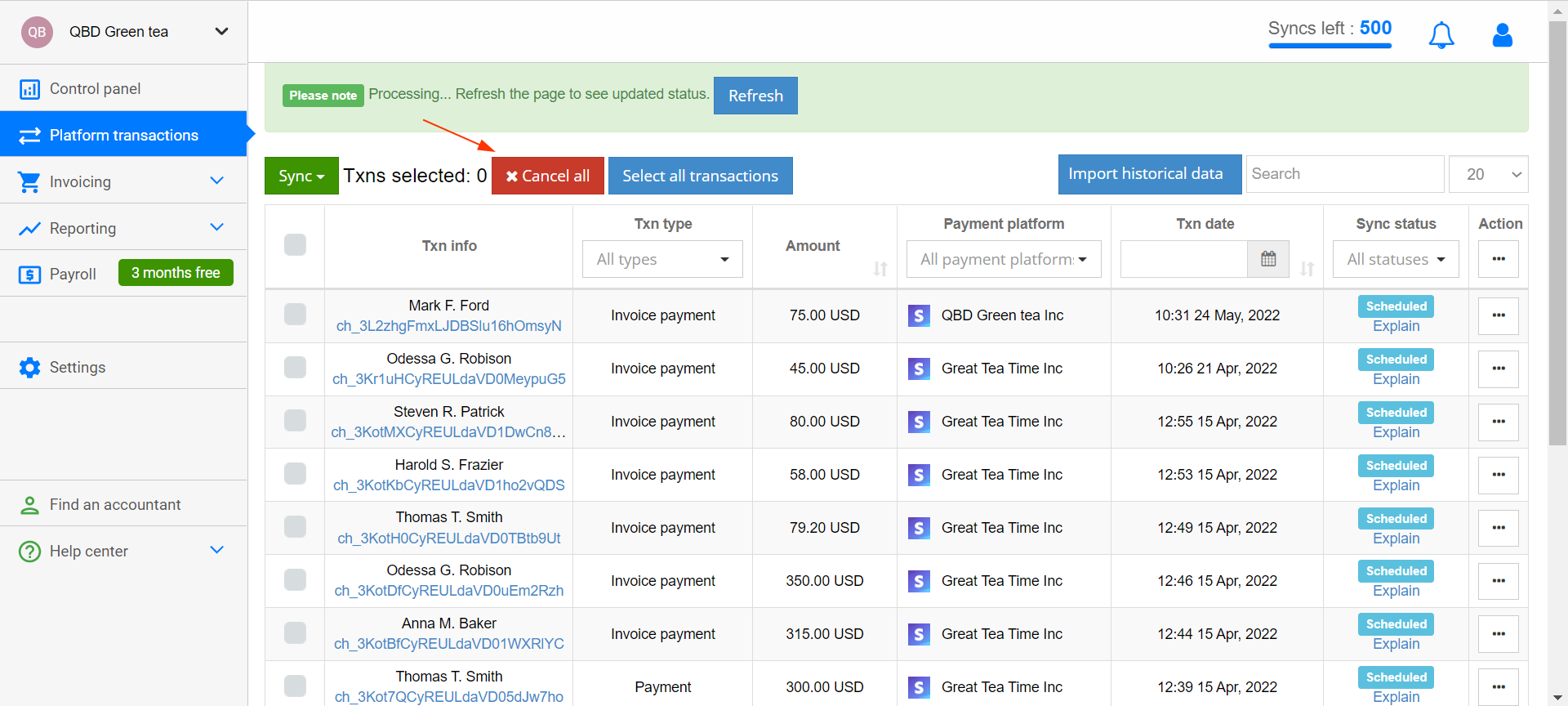Open action menu for Anna M. Baker
Image resolution: width=1568 pixels, height=706 pixels.
coord(1499,634)
